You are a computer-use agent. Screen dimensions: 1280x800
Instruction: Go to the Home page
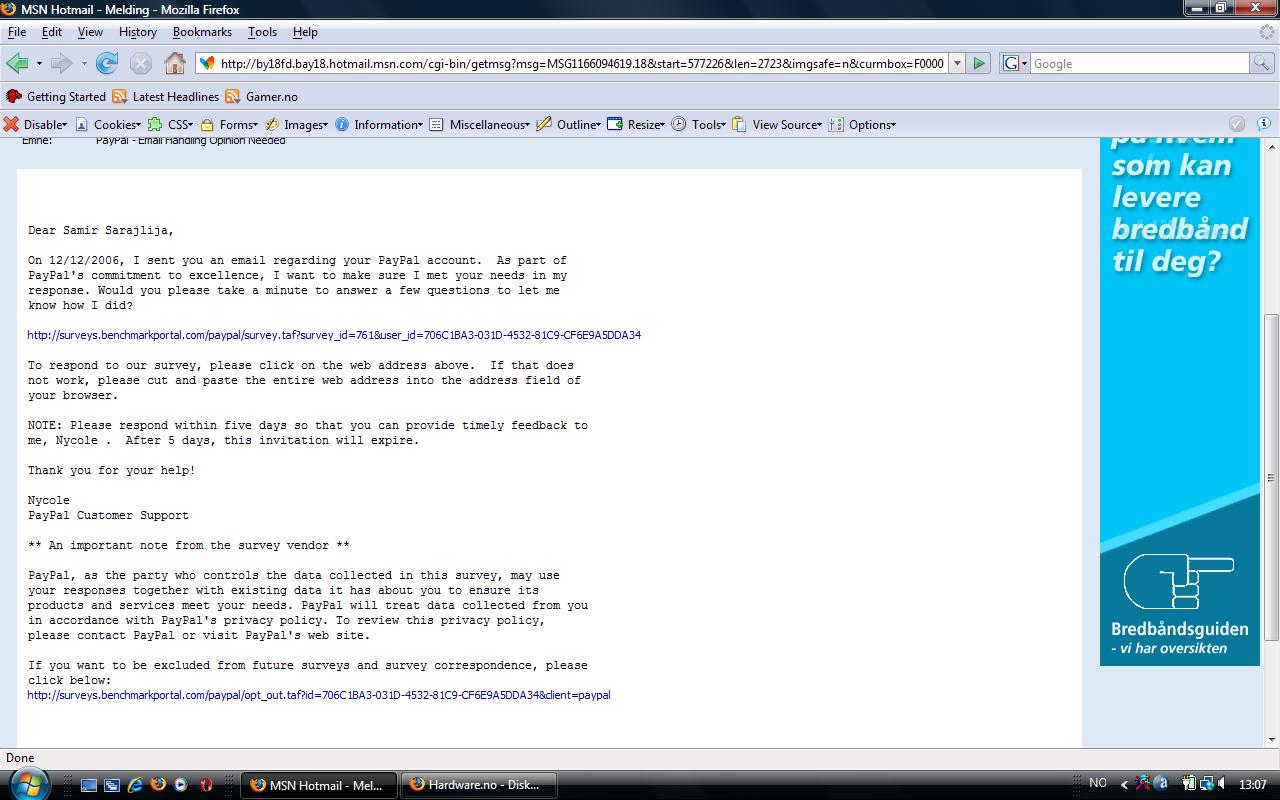click(x=175, y=63)
